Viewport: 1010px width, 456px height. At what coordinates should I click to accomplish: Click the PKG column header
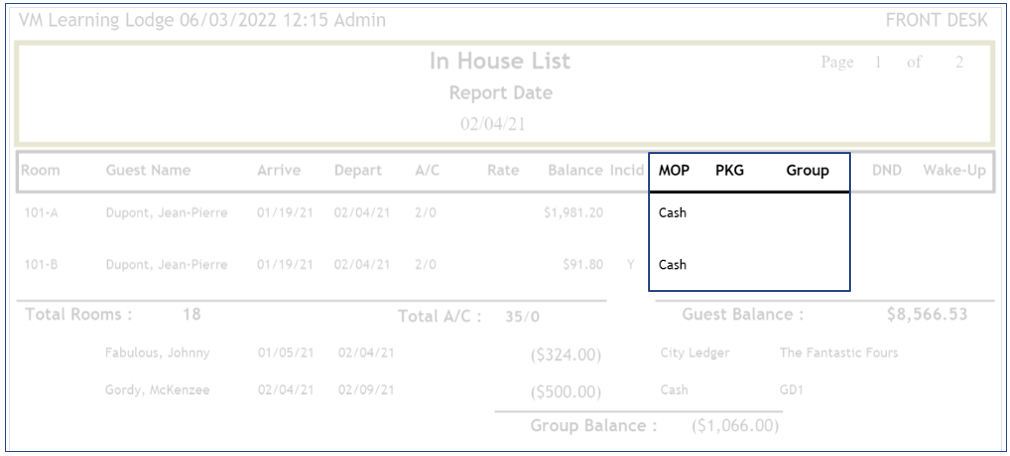(729, 171)
